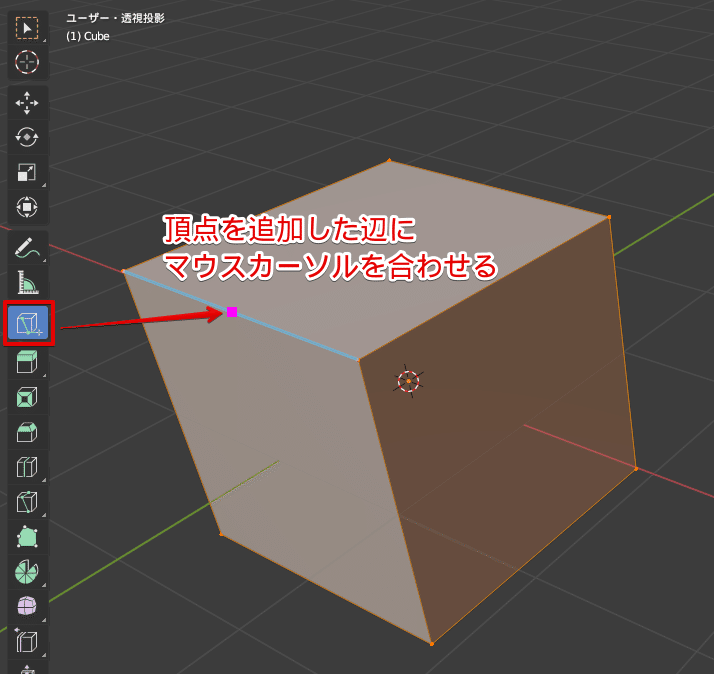Screen dimensions: 714x674
Task: Select the Inset Faces tool
Action: pyautogui.click(x=27, y=397)
